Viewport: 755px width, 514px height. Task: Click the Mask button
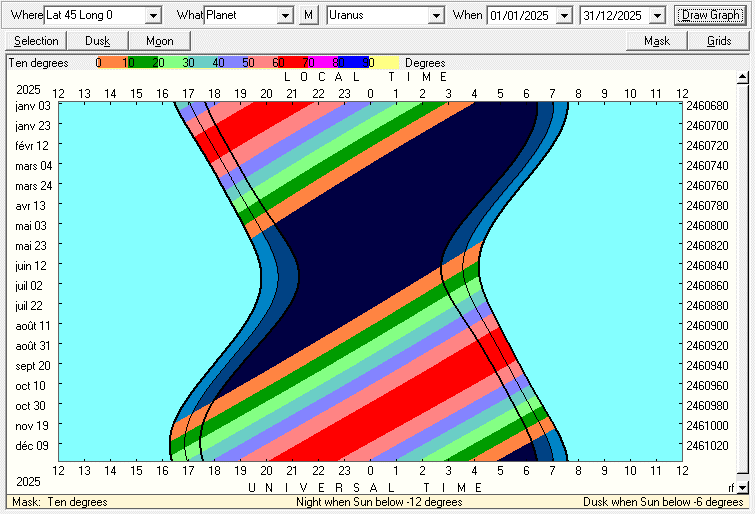click(657, 41)
